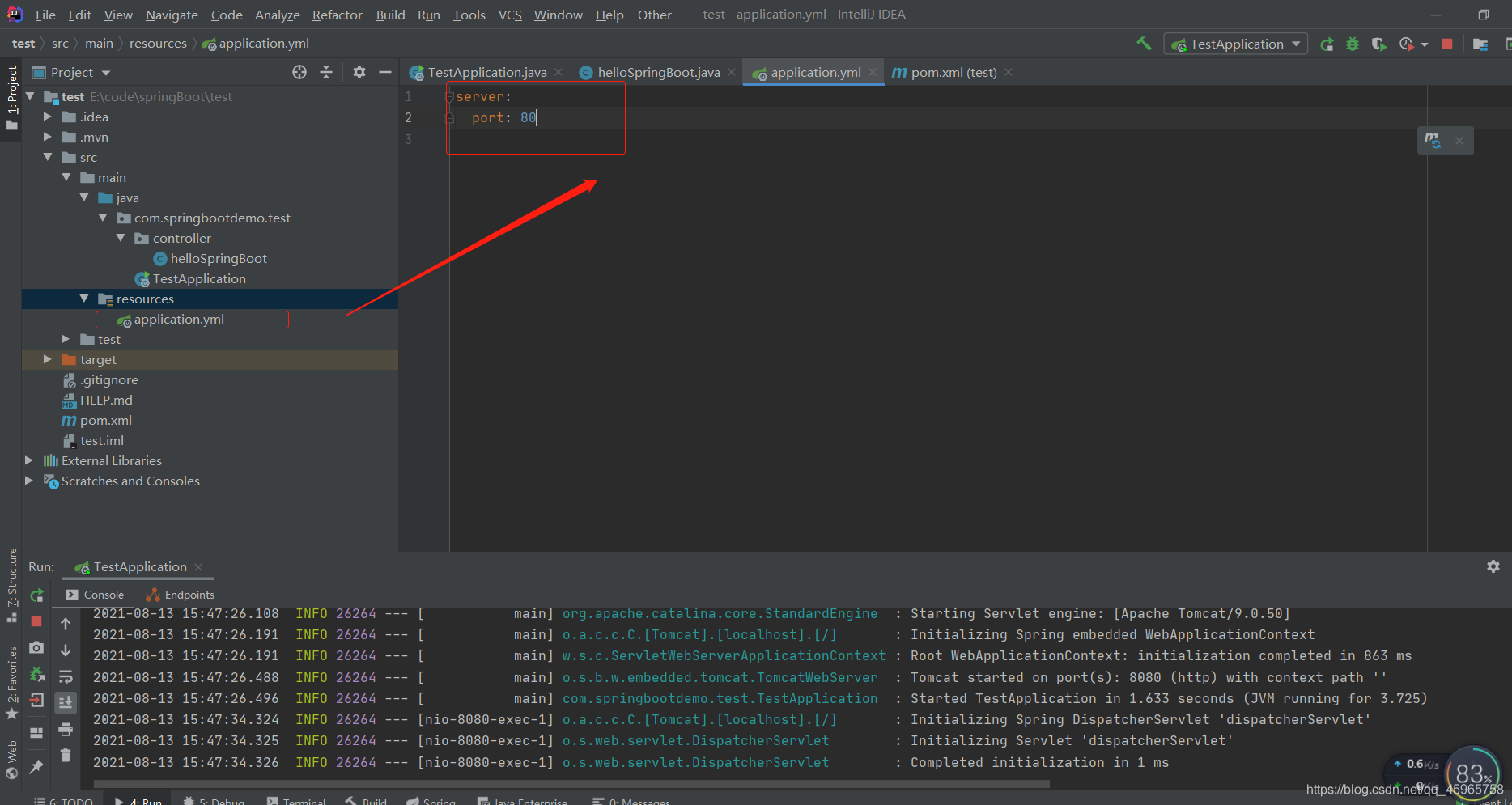1512x805 pixels.
Task: Expand External Libraries
Action: tap(29, 460)
